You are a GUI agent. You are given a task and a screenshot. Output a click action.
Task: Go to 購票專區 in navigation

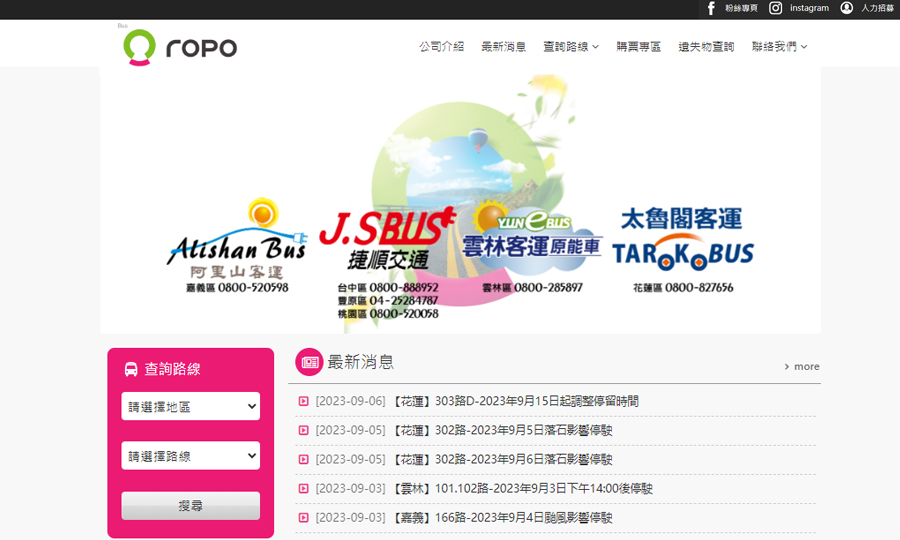coord(638,47)
